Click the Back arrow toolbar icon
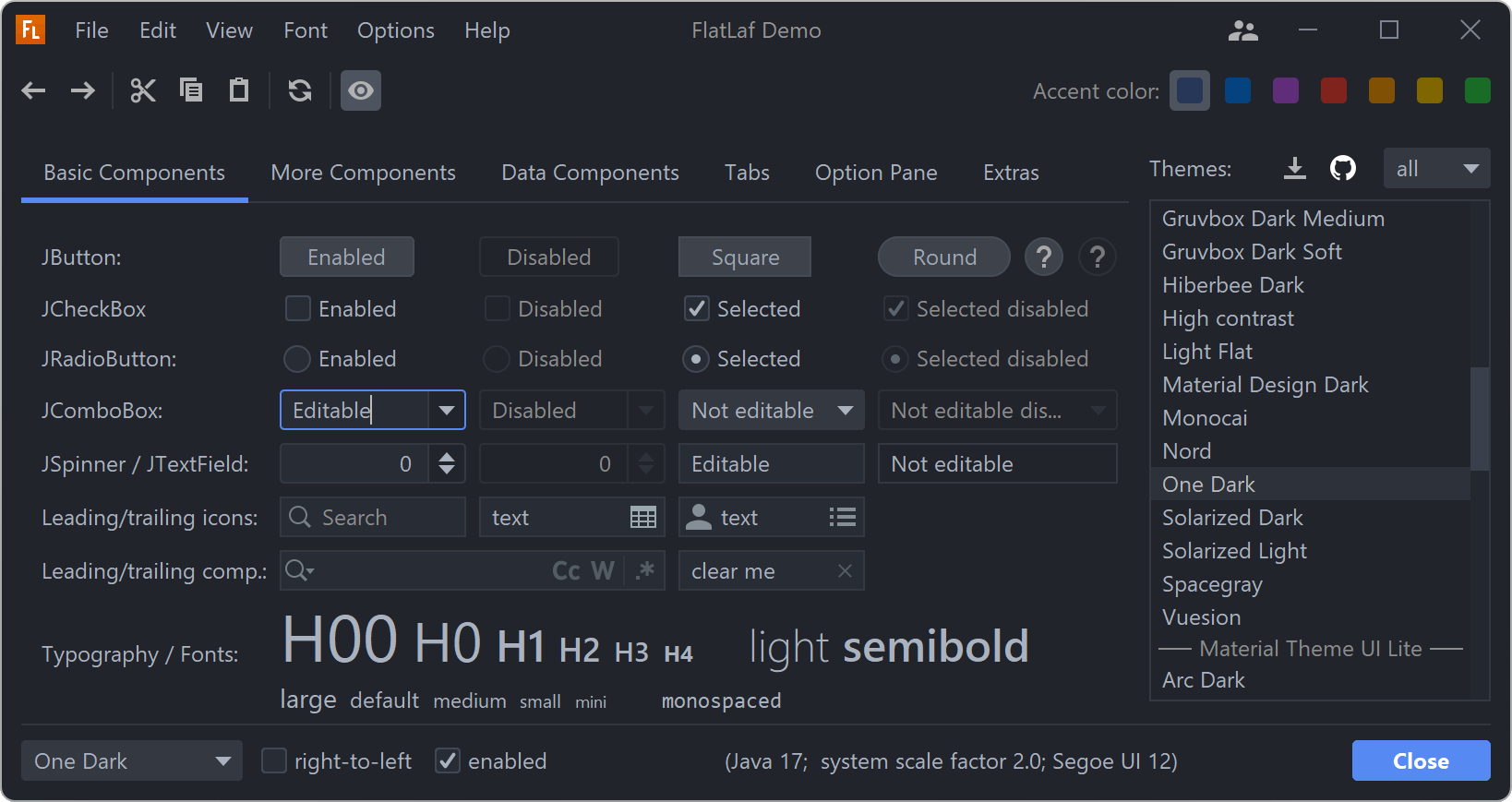 pos(34,90)
